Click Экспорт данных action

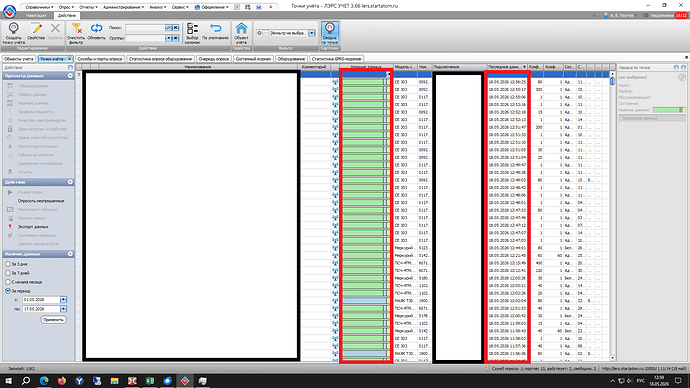(x=33, y=227)
